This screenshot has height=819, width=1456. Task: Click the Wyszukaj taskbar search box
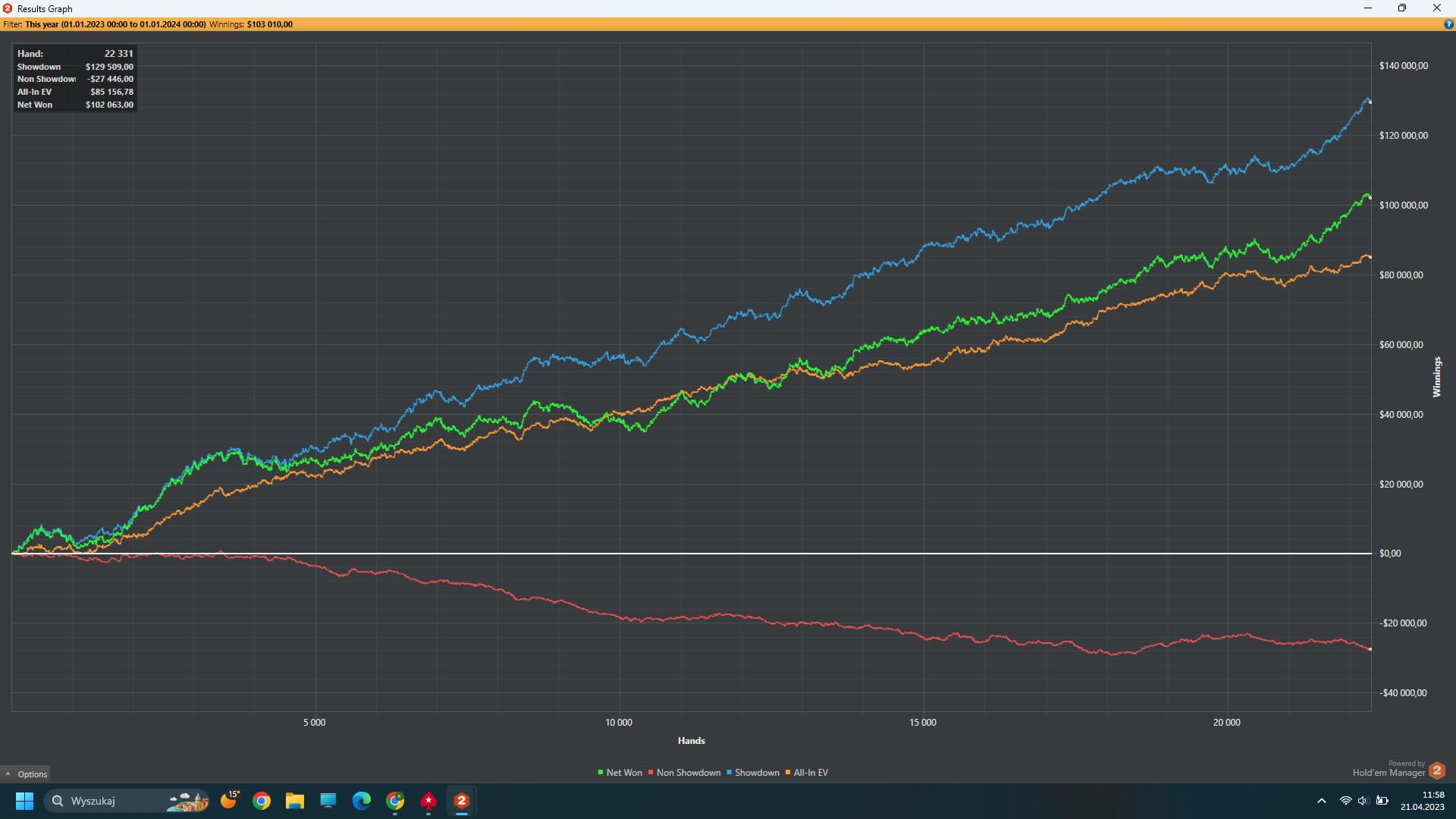click(126, 801)
